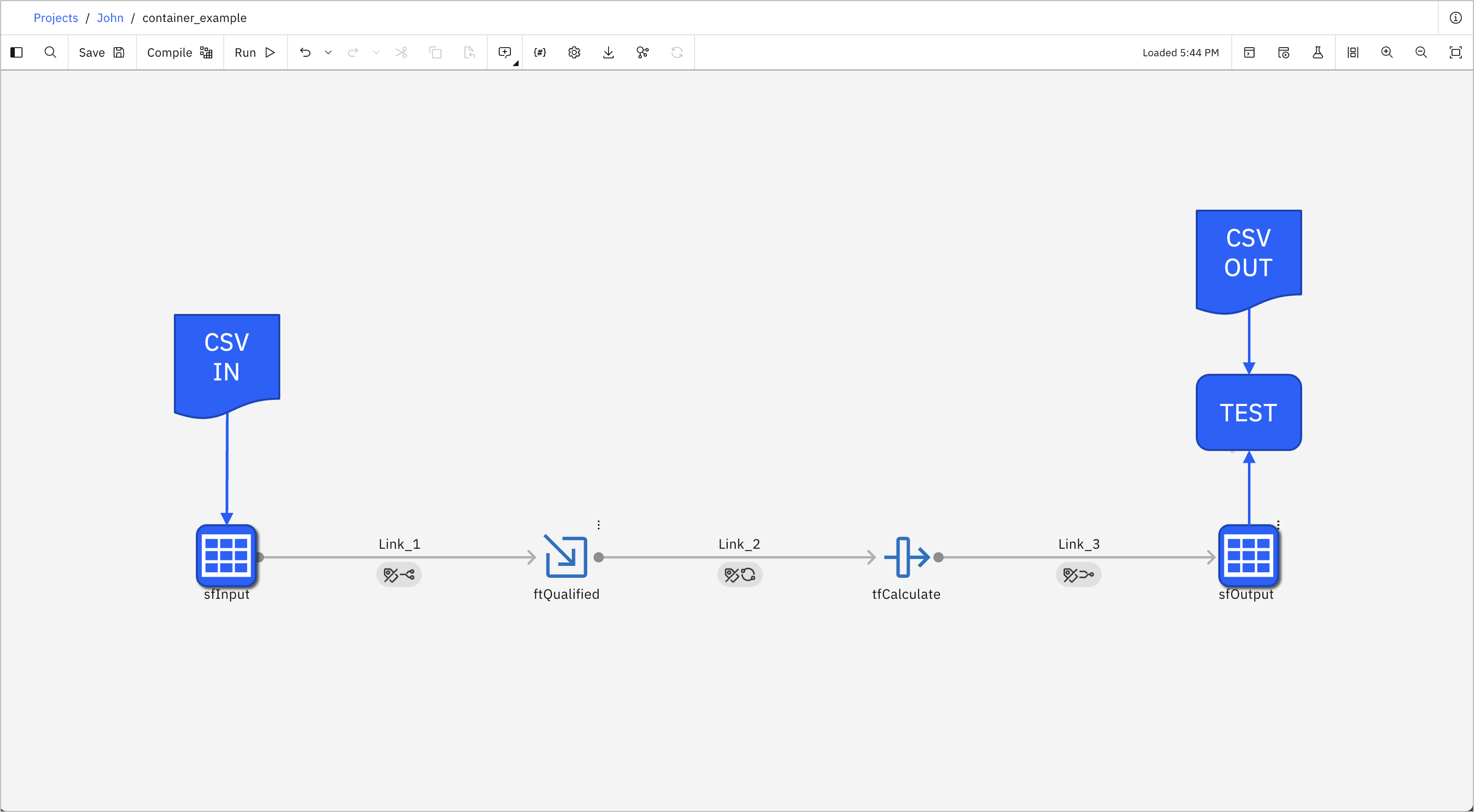Image resolution: width=1474 pixels, height=812 pixels.
Task: Click the download/export icon
Action: pyautogui.click(x=608, y=53)
